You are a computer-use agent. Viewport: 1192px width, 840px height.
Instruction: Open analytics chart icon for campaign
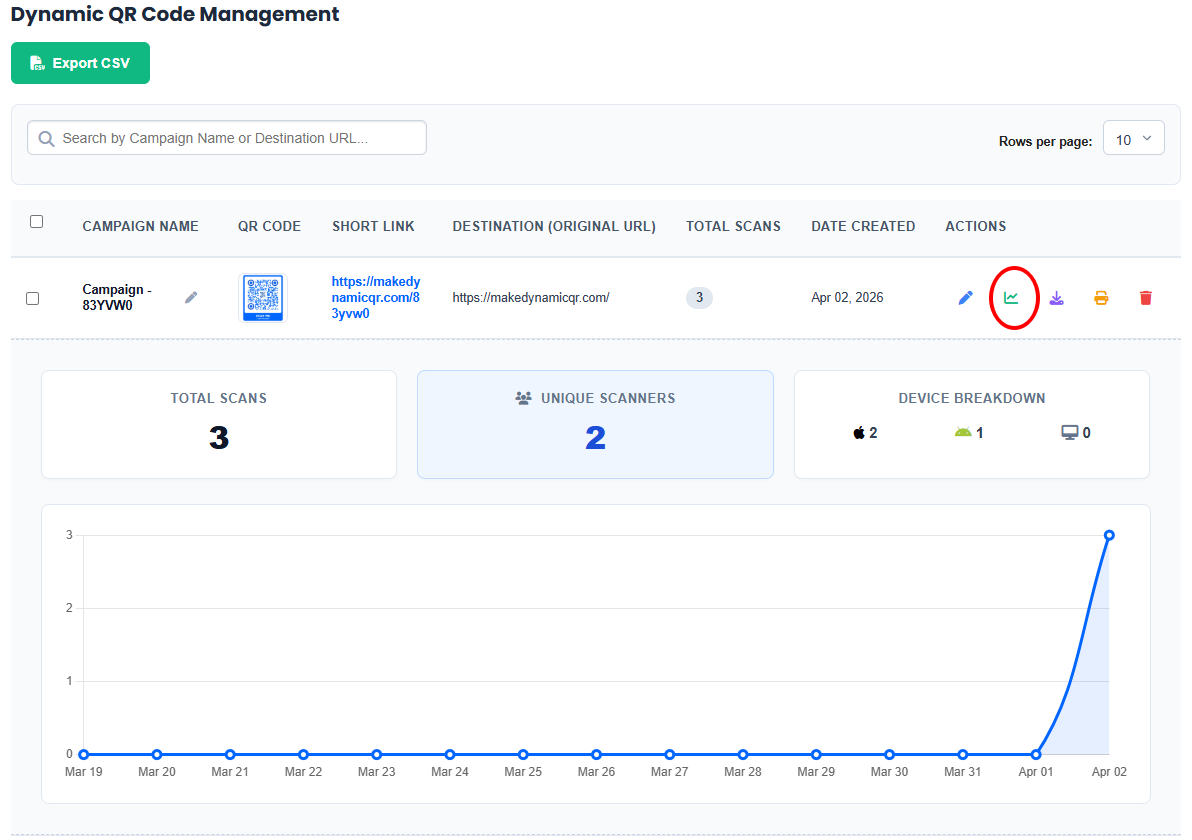1011,298
